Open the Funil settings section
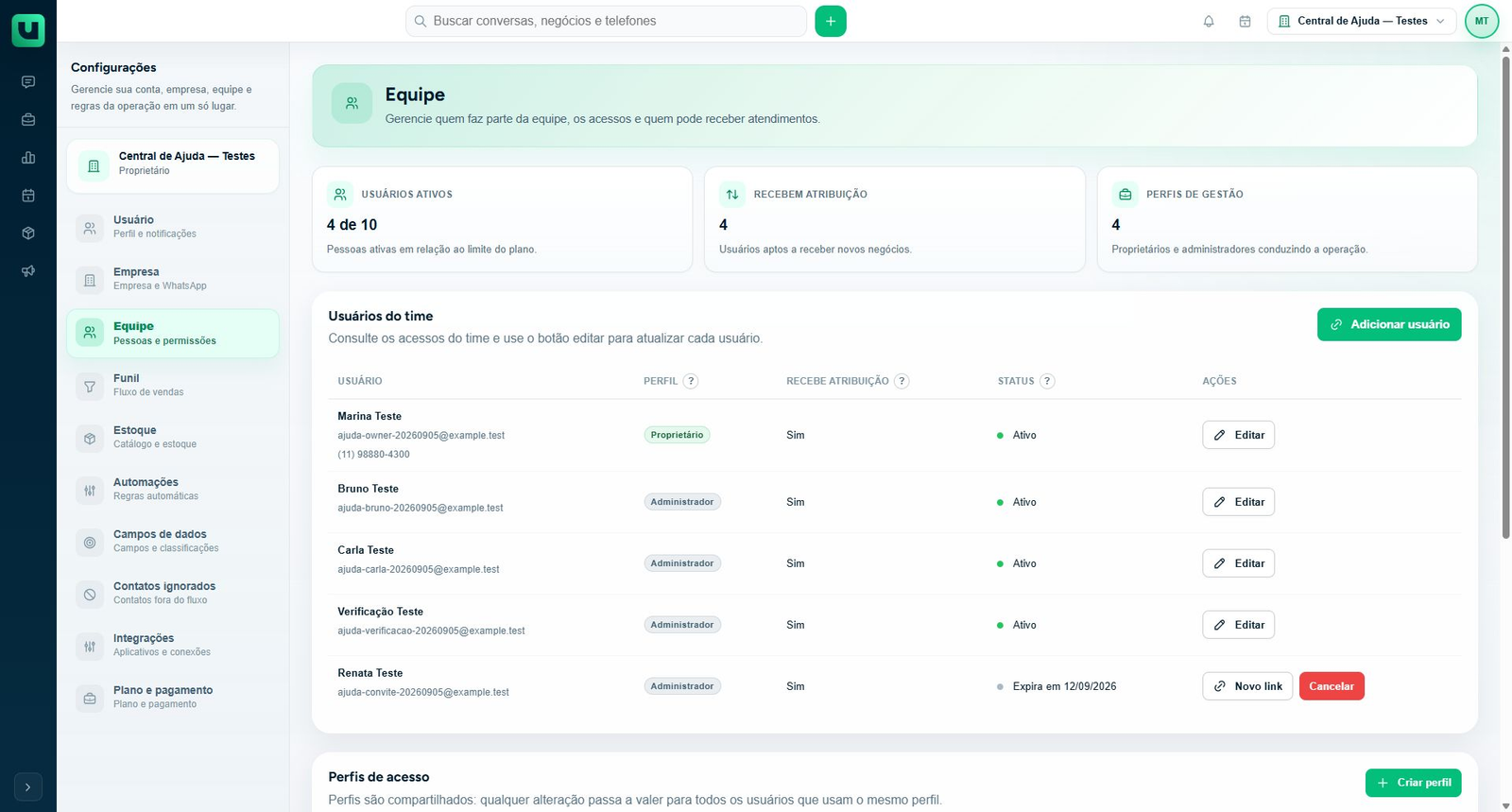This screenshot has height=812, width=1512. tap(173, 385)
